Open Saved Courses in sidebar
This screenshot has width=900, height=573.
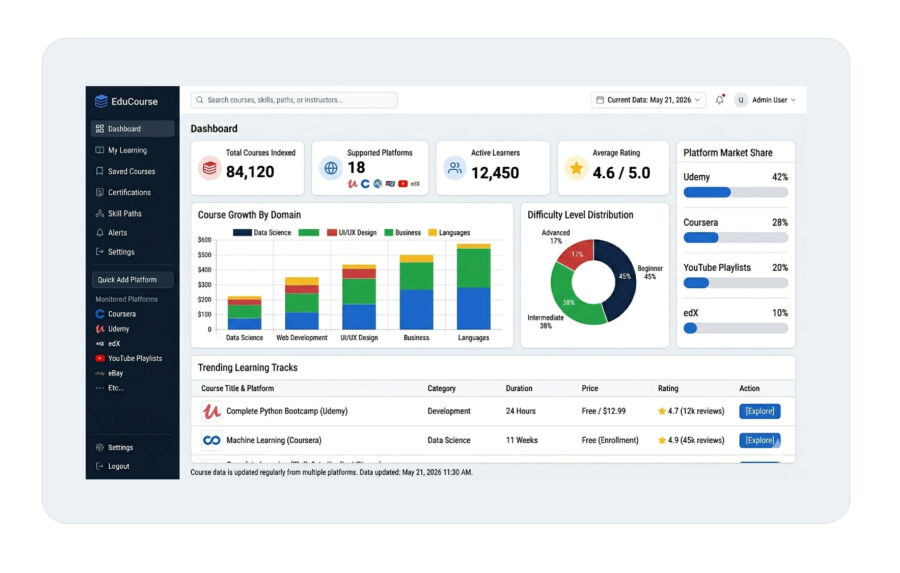(x=131, y=171)
